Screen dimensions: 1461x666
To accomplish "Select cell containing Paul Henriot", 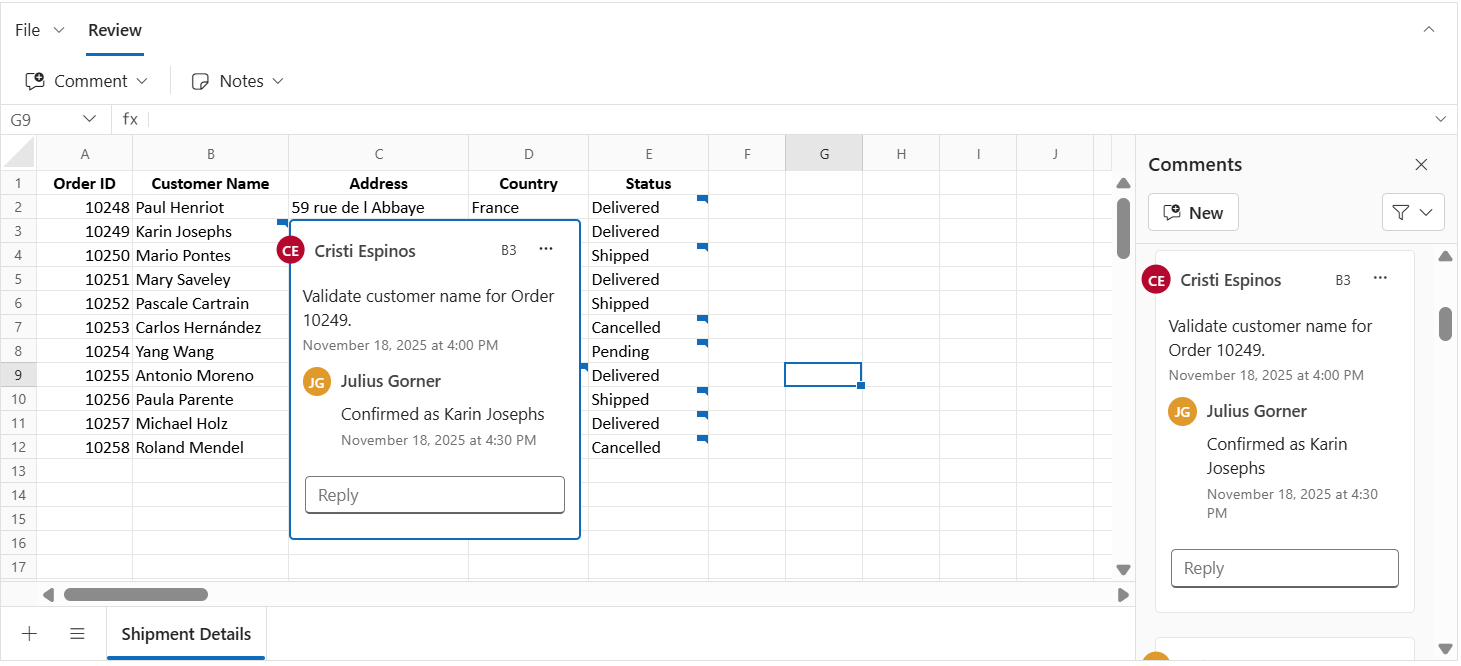I will pos(210,207).
